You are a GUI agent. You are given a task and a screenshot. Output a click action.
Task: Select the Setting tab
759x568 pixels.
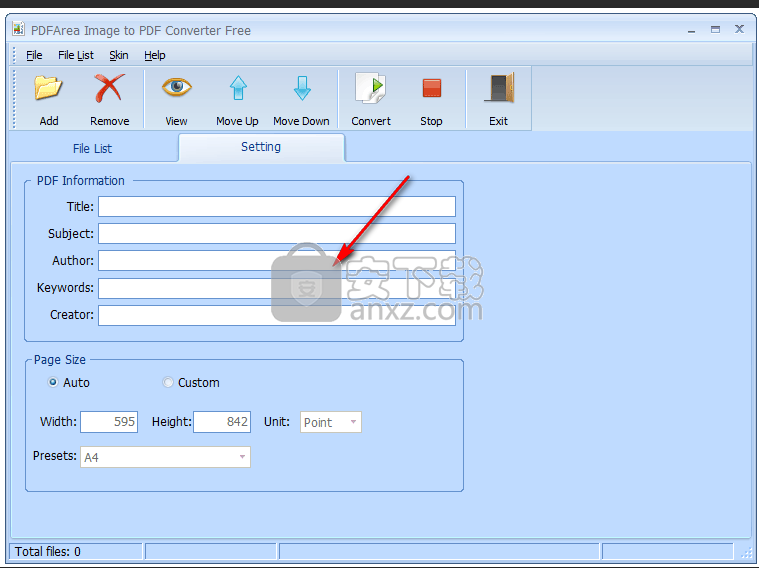point(261,147)
